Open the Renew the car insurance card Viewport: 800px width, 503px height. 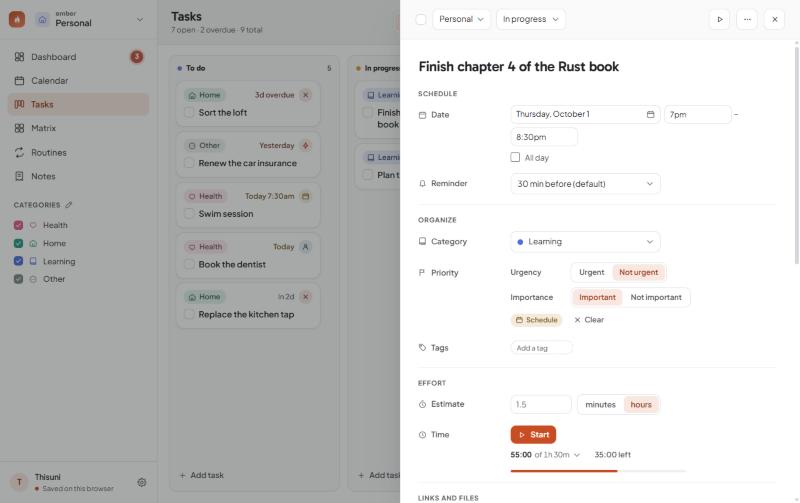coord(248,155)
